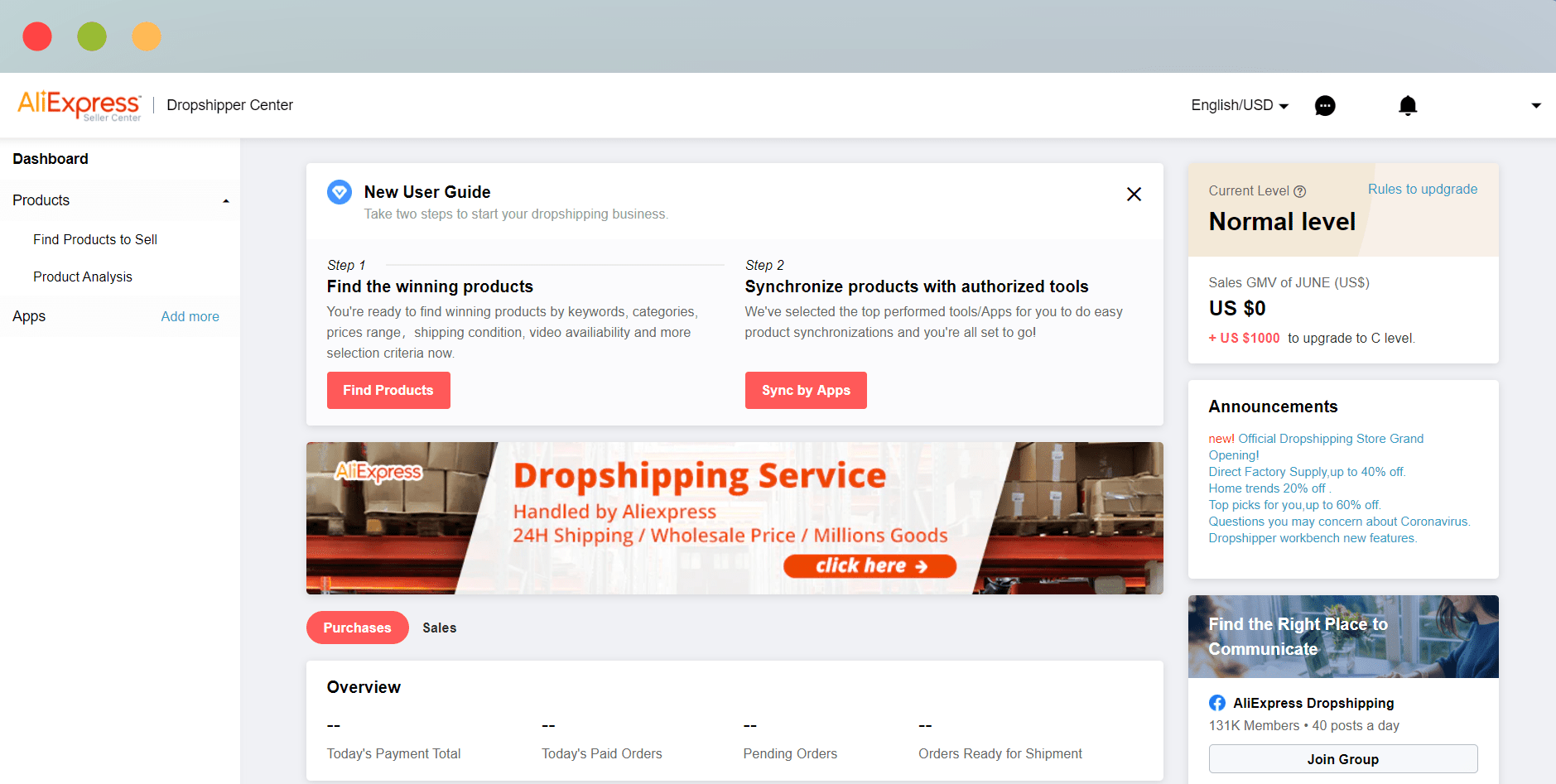This screenshot has width=1556, height=784.
Task: Open Home trends 20% off announcement
Action: (x=1269, y=488)
